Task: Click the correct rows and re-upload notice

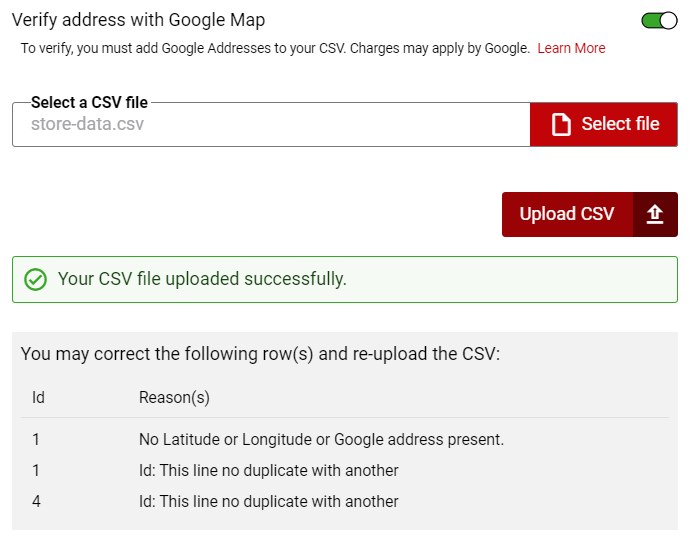Action: tap(260, 354)
